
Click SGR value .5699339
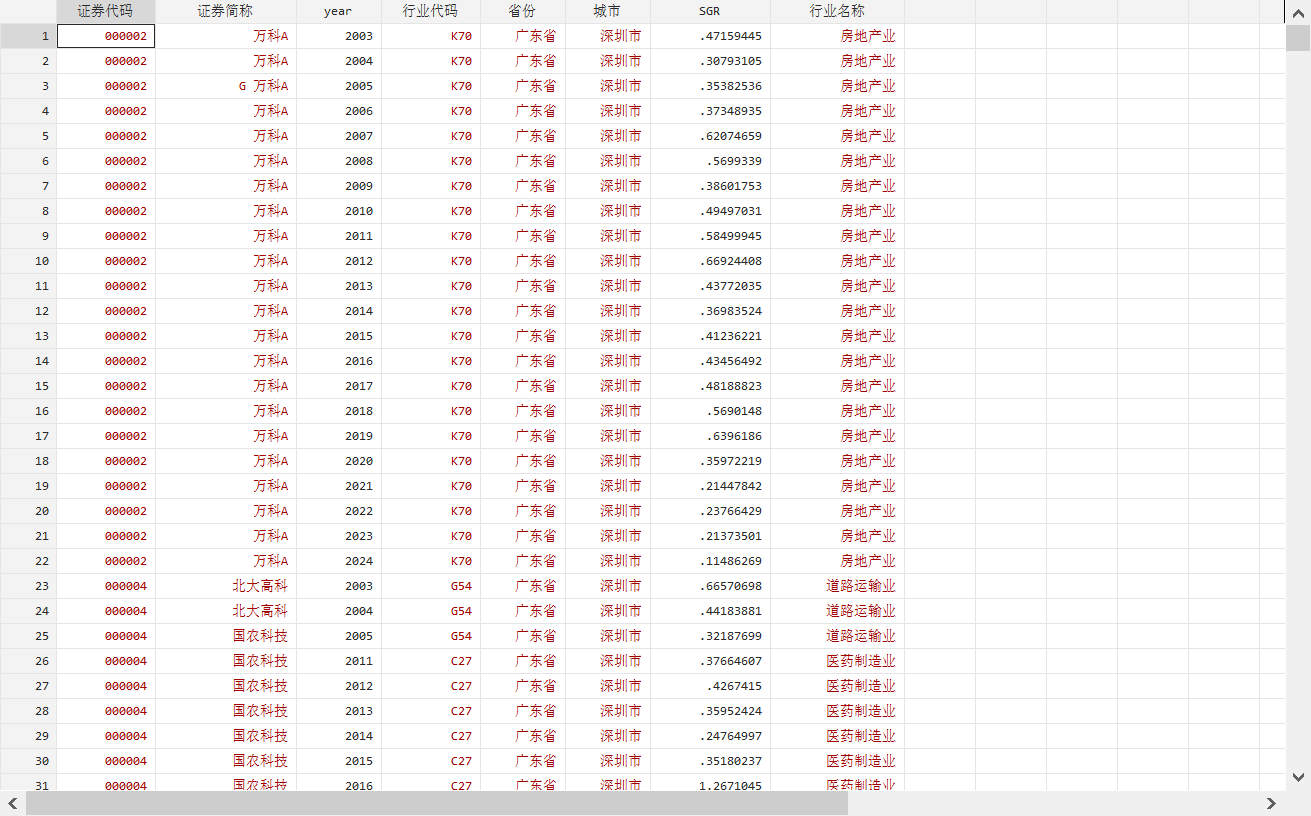click(710, 161)
